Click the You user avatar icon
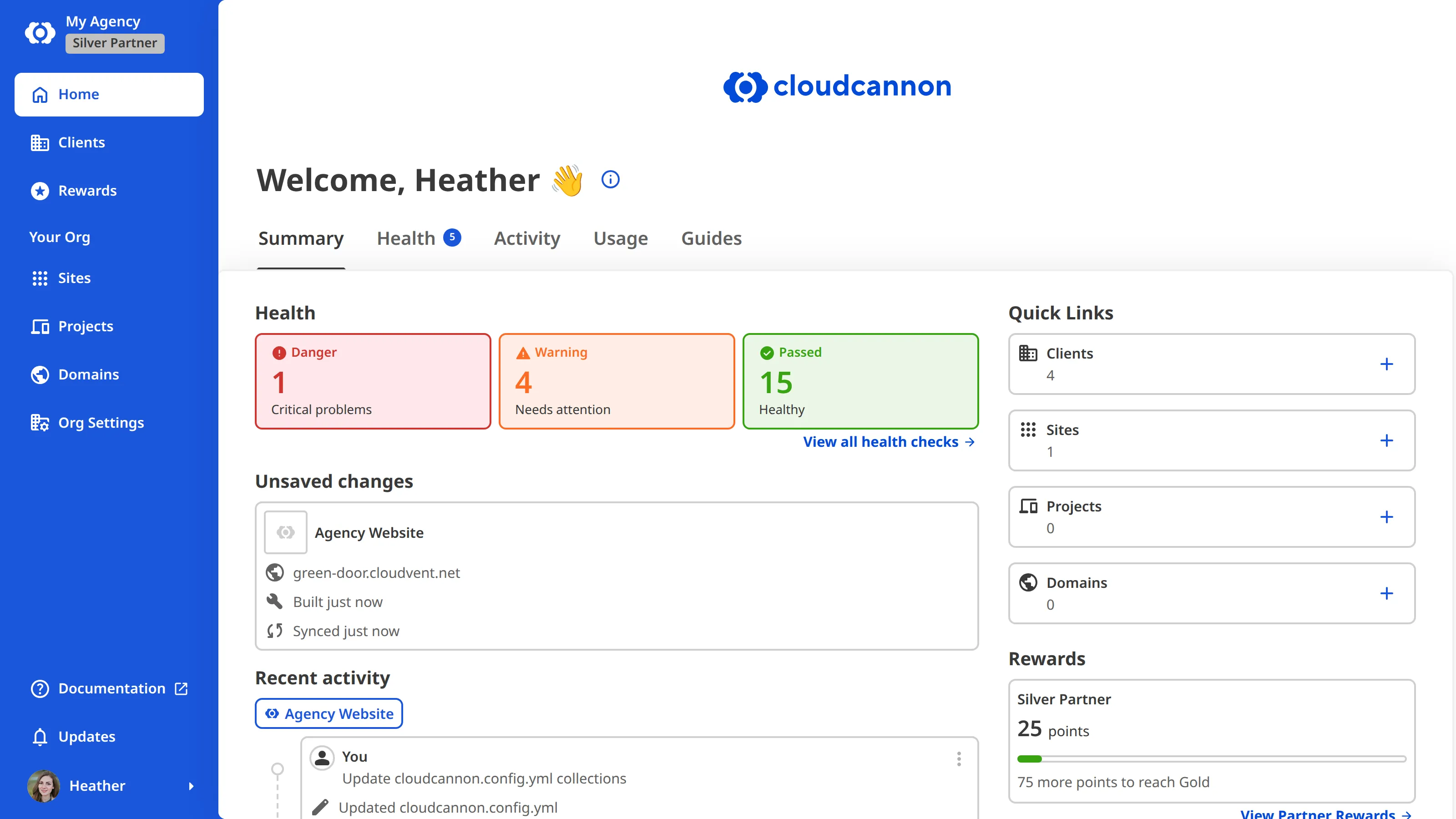Screen dimensions: 1456x819 point(322,758)
